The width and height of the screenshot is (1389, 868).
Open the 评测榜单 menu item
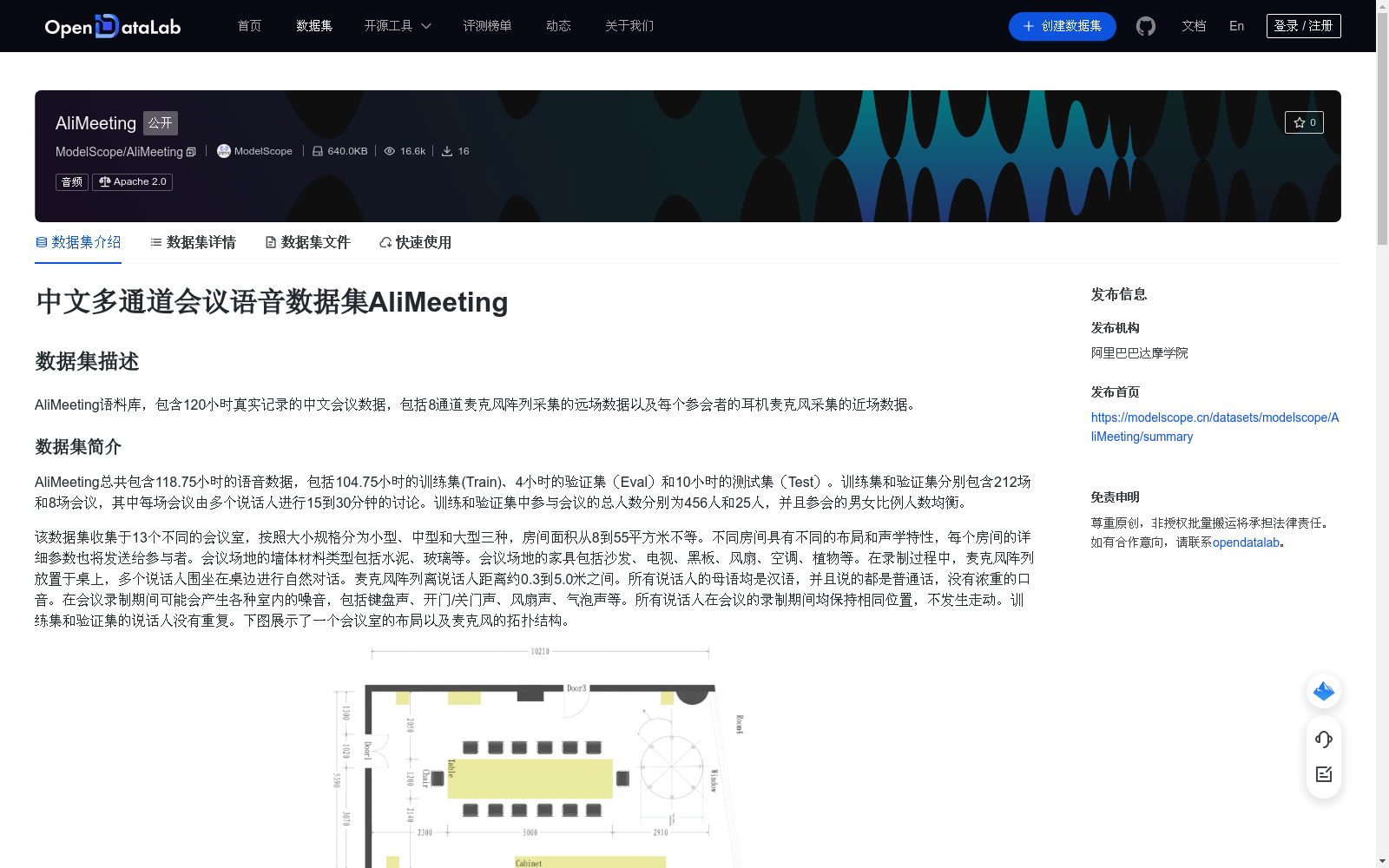click(487, 26)
